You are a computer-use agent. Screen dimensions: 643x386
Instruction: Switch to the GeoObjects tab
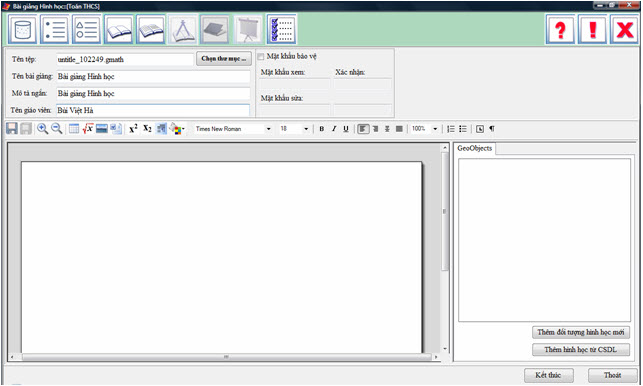[x=474, y=148]
